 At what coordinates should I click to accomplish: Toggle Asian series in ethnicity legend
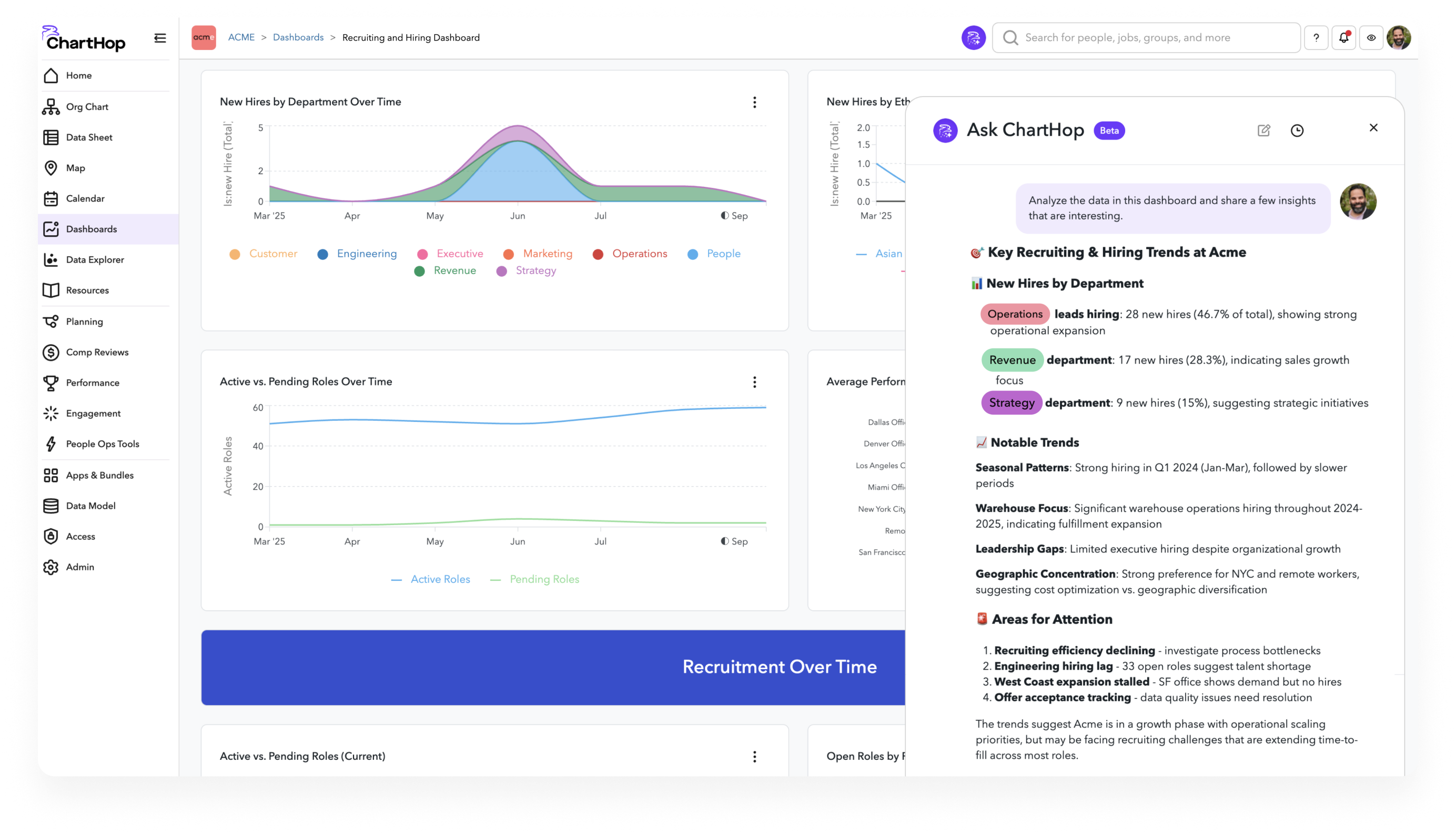click(x=879, y=254)
